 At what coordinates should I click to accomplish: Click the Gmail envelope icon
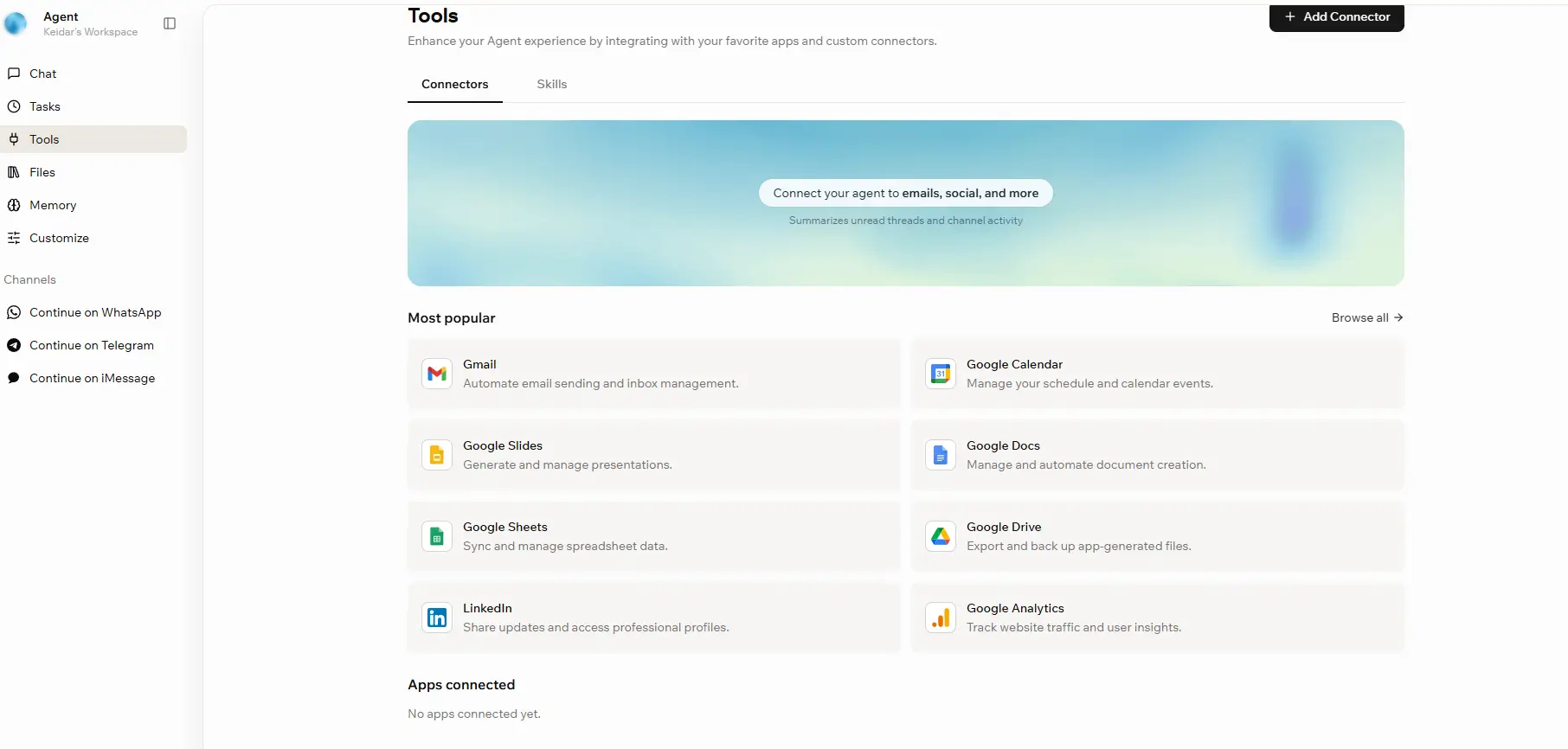pos(437,374)
